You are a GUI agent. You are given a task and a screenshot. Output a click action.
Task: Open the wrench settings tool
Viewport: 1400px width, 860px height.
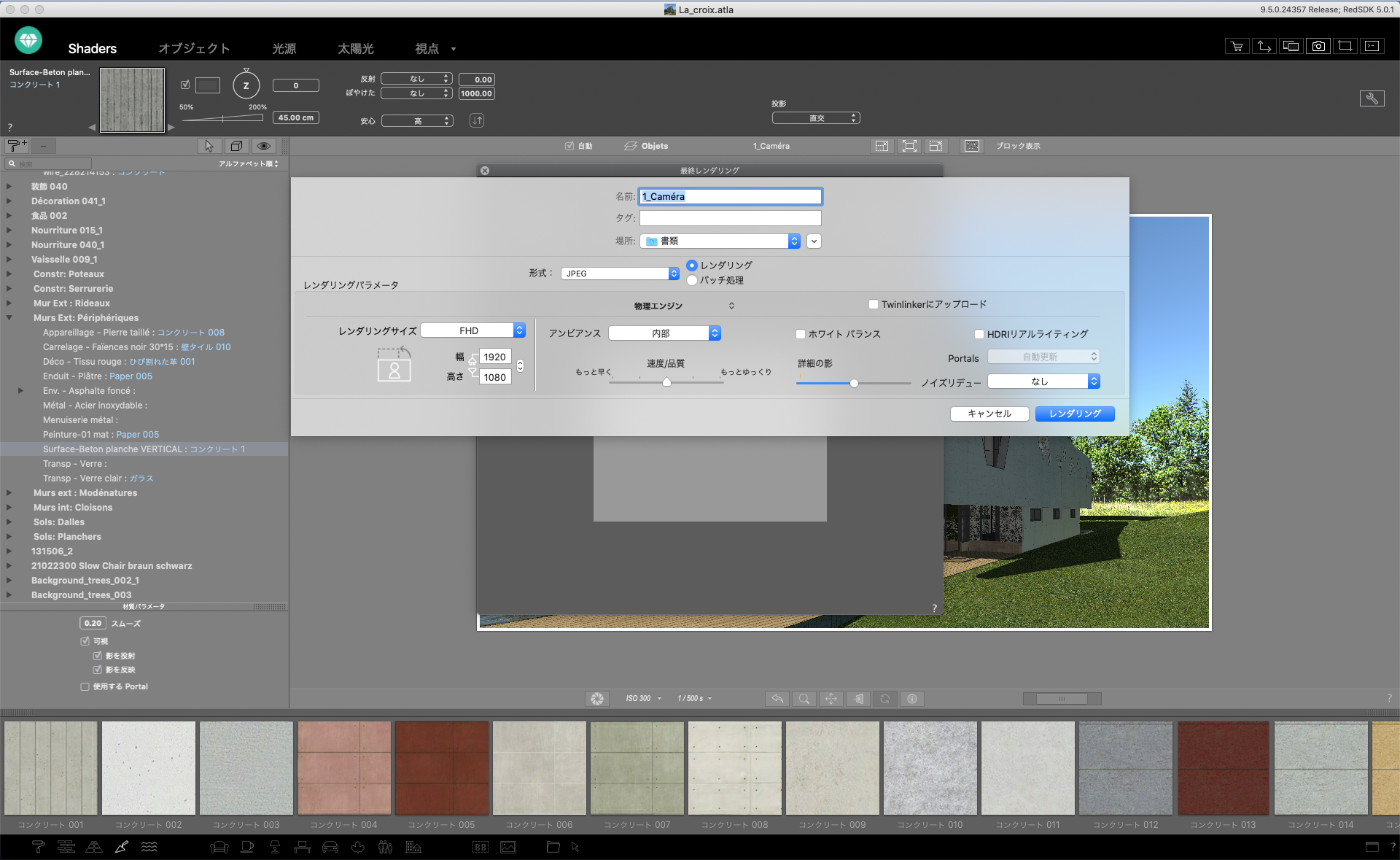[1372, 98]
